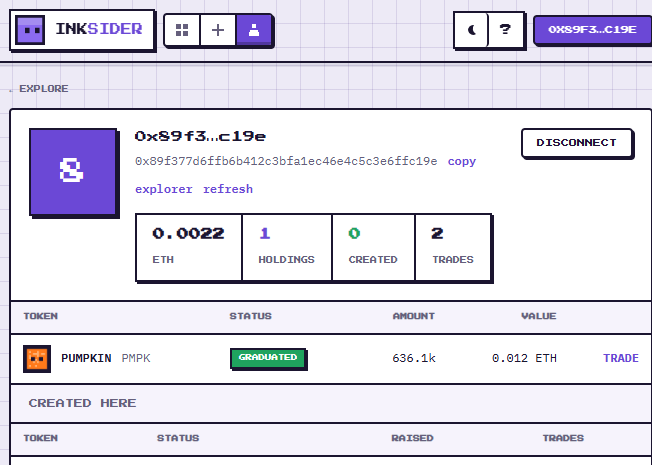This screenshot has width=652, height=465.
Task: Click the GRADUATED status badge
Action: (x=268, y=358)
